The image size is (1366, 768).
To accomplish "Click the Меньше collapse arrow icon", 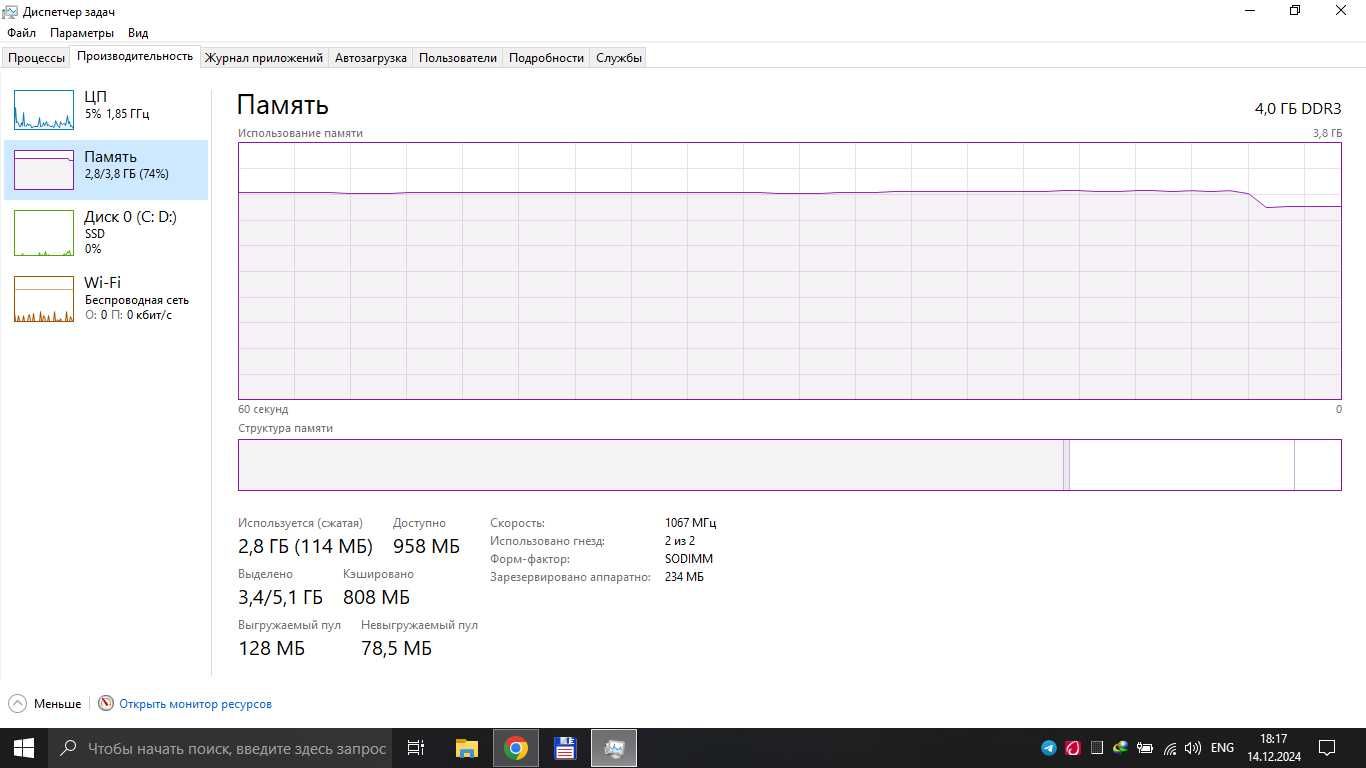I will pyautogui.click(x=18, y=704).
